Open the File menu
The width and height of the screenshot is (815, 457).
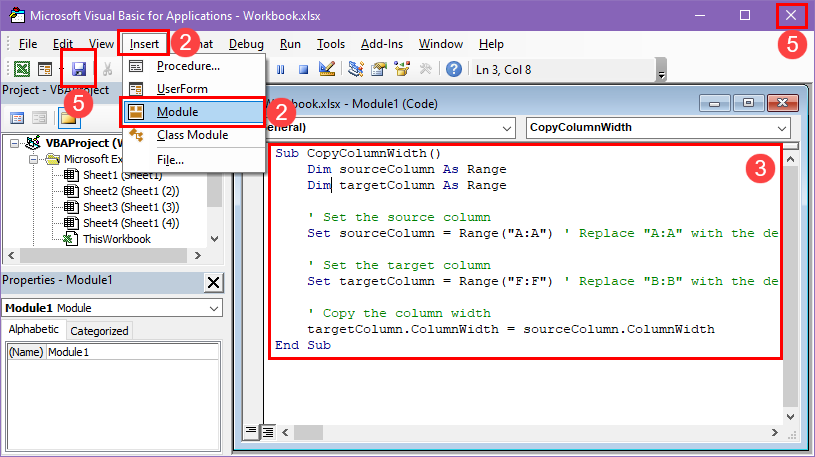(x=28, y=44)
